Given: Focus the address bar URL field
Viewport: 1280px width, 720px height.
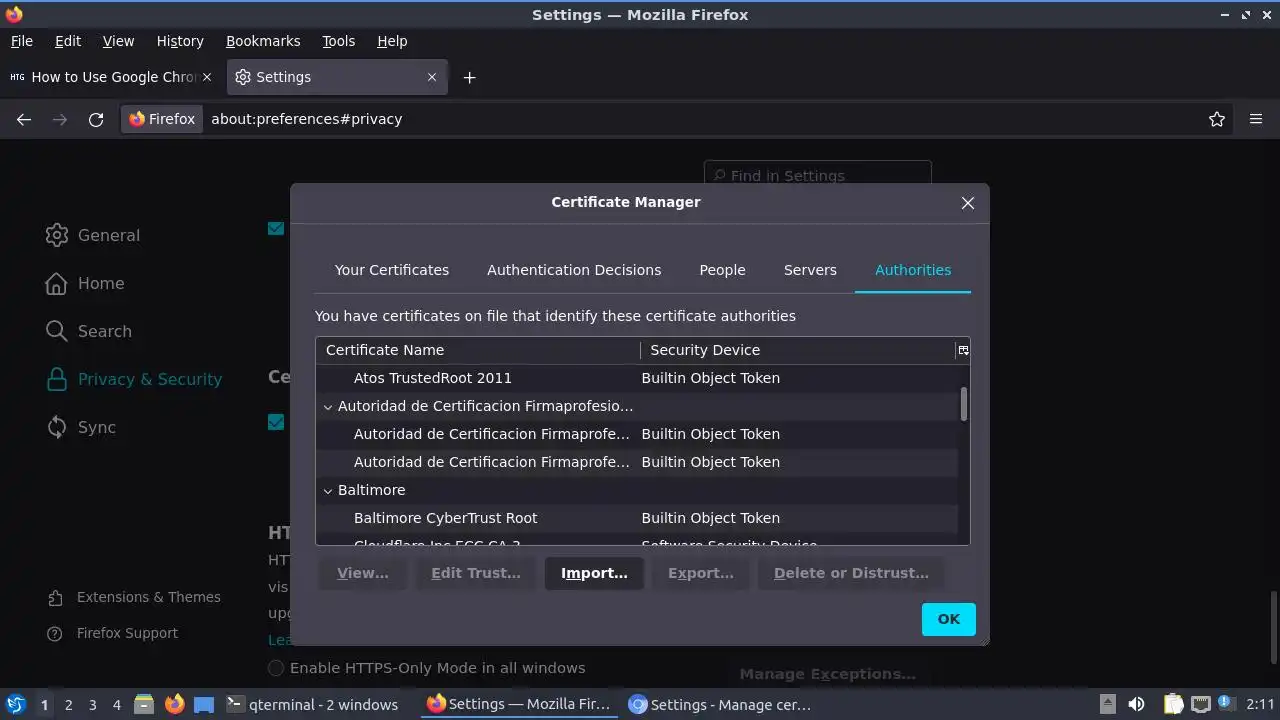Looking at the screenshot, I should [700, 119].
